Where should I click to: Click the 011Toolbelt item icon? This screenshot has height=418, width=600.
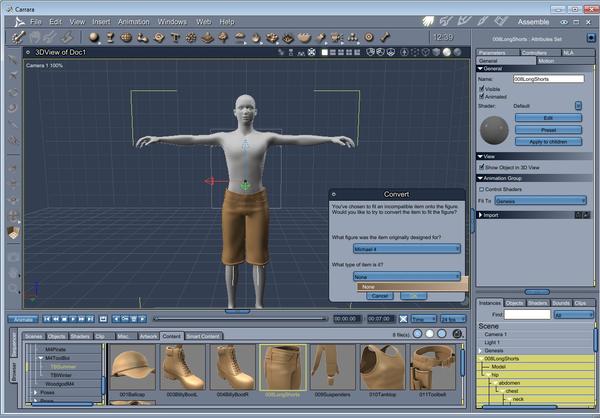click(433, 367)
